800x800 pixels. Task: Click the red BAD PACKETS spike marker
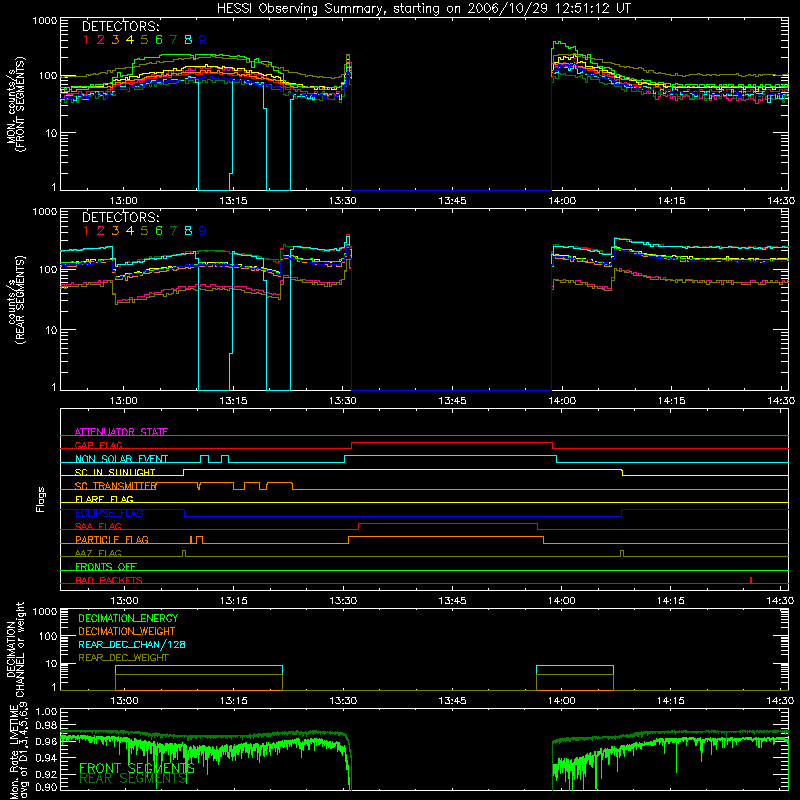coord(751,580)
